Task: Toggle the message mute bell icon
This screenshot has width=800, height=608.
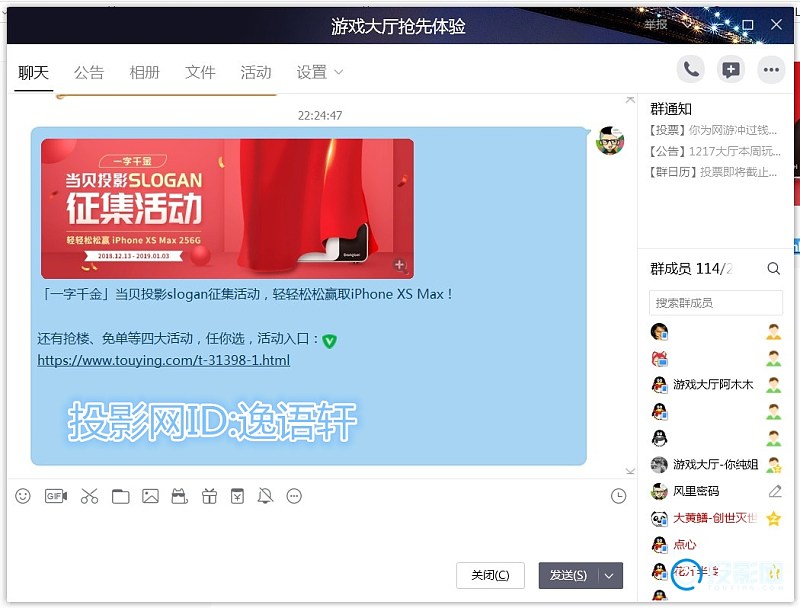Action: tap(265, 496)
